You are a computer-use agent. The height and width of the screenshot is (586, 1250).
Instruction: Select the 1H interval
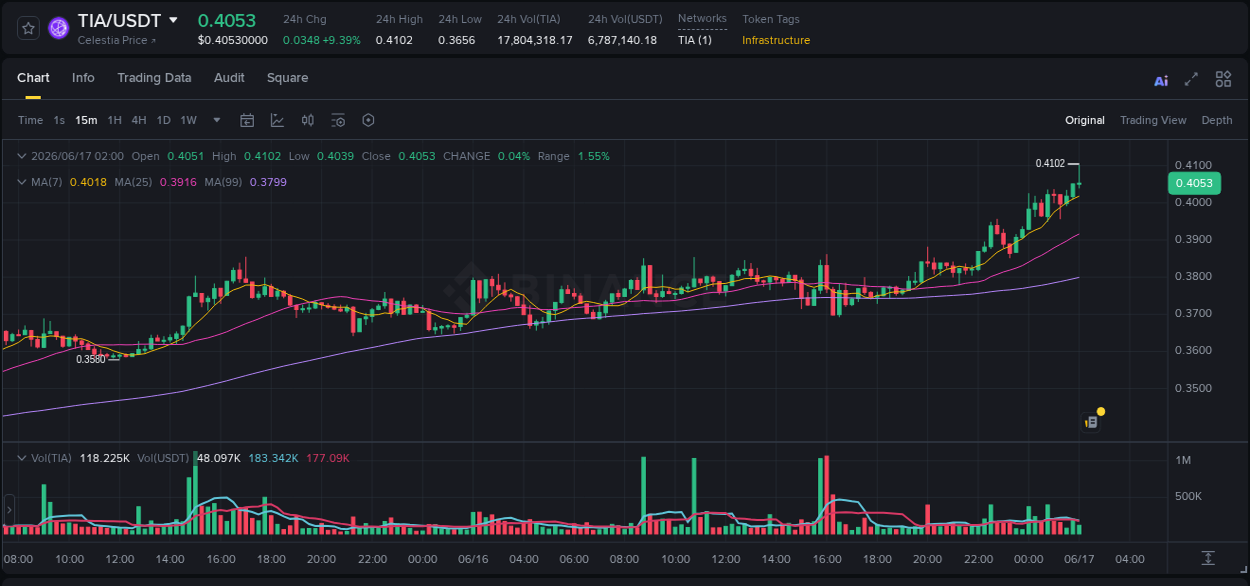114,120
